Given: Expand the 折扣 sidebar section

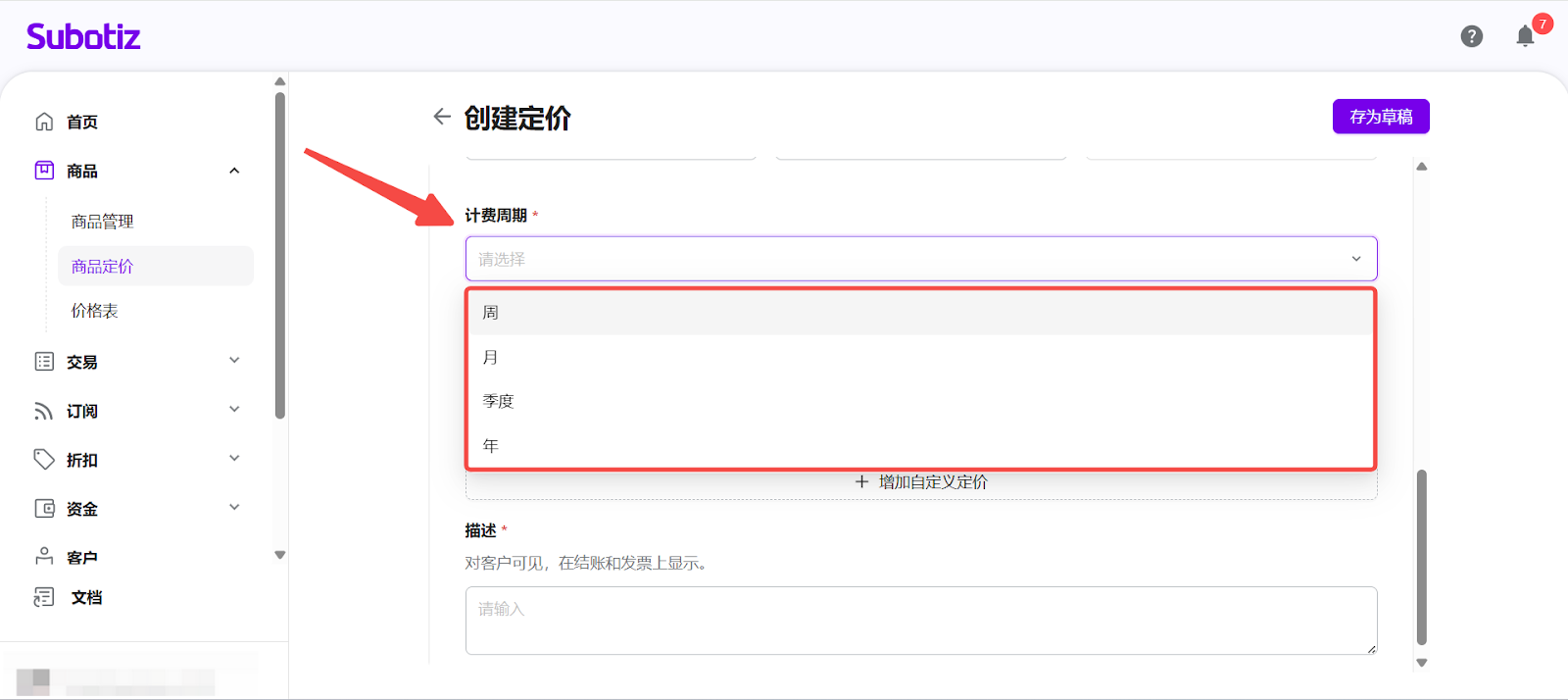Looking at the screenshot, I should click(234, 459).
